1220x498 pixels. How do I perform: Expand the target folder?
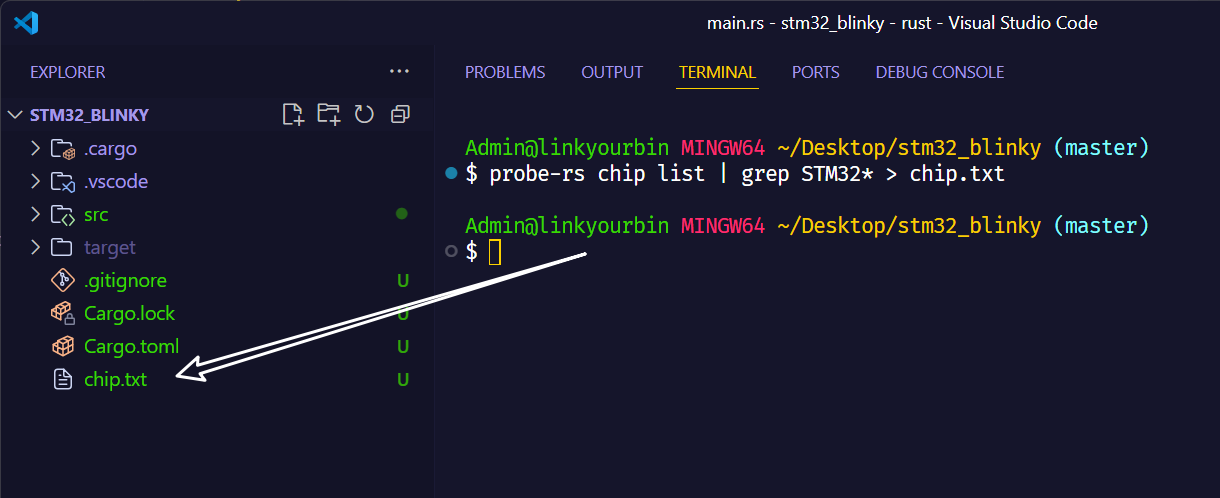[36, 248]
